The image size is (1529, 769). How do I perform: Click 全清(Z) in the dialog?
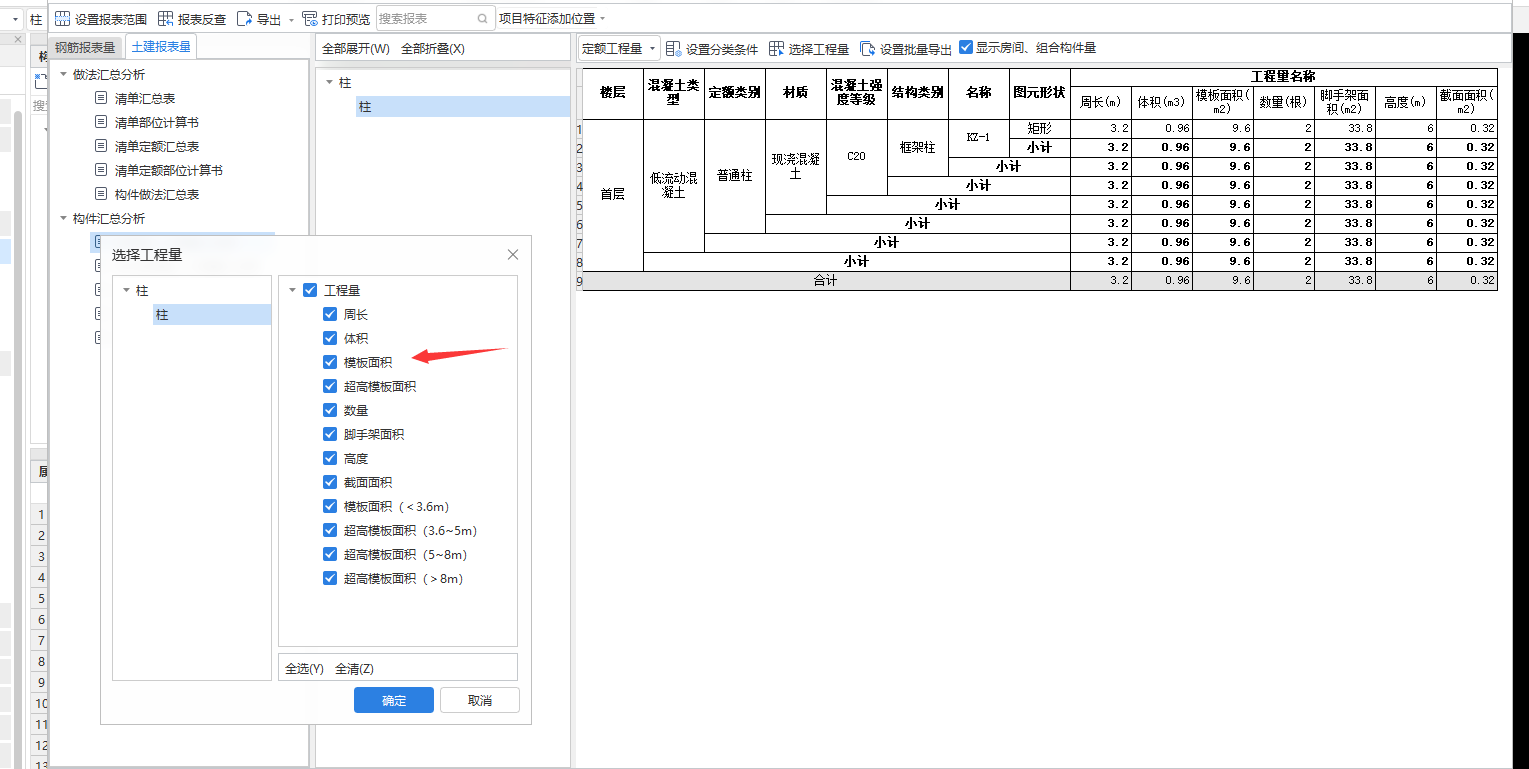coord(354,669)
